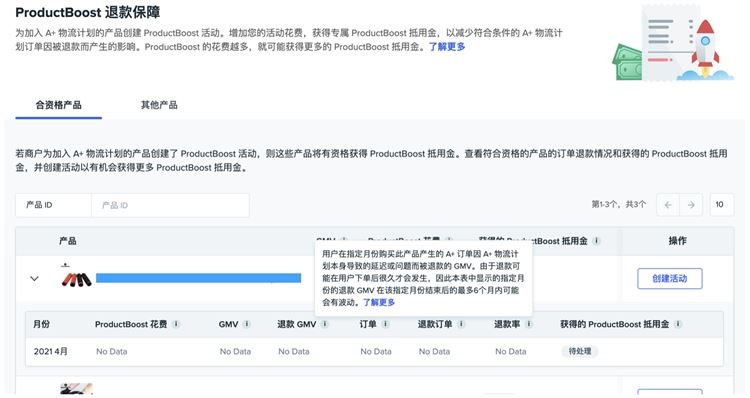750x398 pixels.
Task: Click info icon beside main header ProductBoost 抵用金
Action: 596,241
